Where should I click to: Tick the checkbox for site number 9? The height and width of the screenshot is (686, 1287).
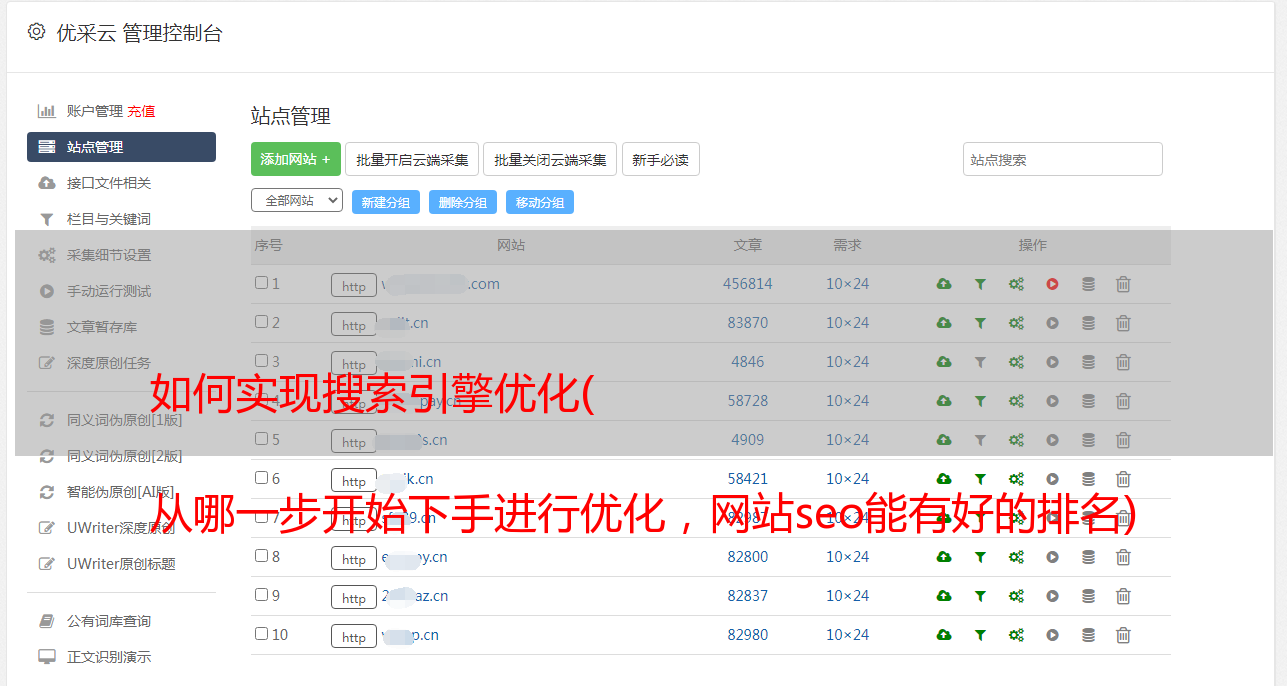tap(261, 595)
